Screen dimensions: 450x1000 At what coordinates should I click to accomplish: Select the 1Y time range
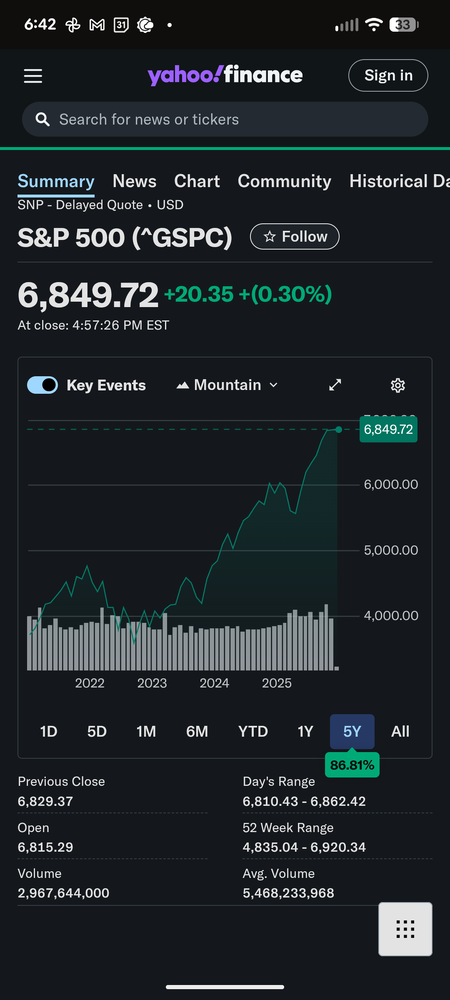[x=305, y=732]
